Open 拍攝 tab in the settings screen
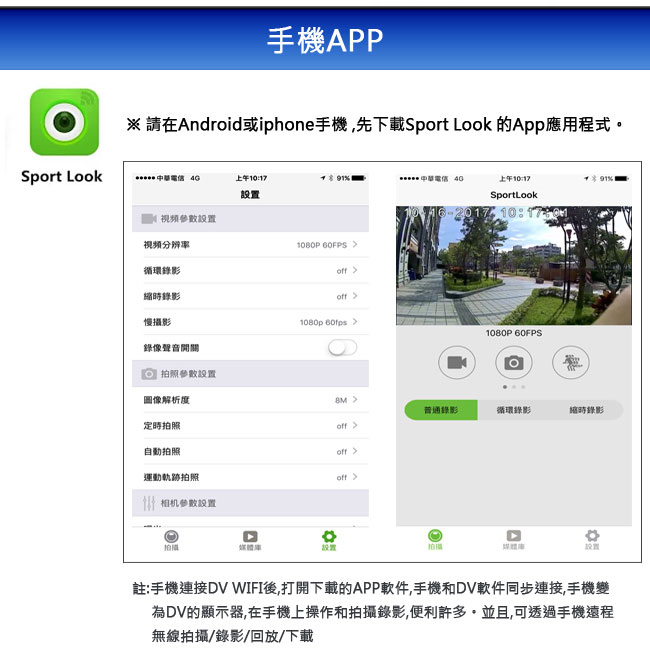Viewport: 650px width, 663px height. point(171,540)
